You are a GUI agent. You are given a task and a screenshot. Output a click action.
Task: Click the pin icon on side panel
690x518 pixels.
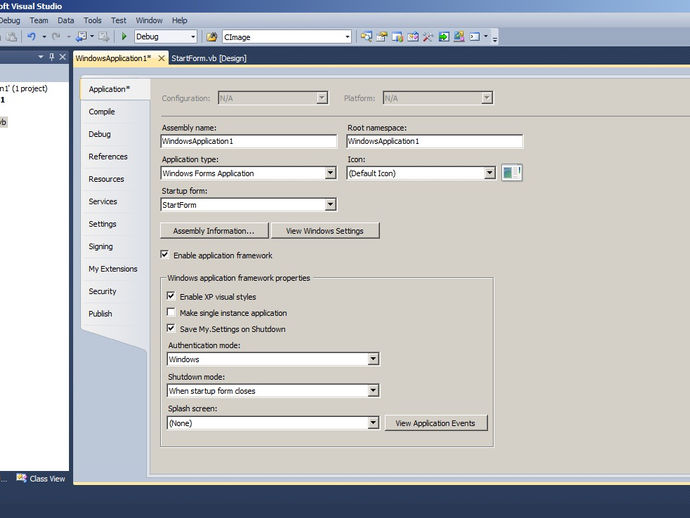[x=51, y=57]
